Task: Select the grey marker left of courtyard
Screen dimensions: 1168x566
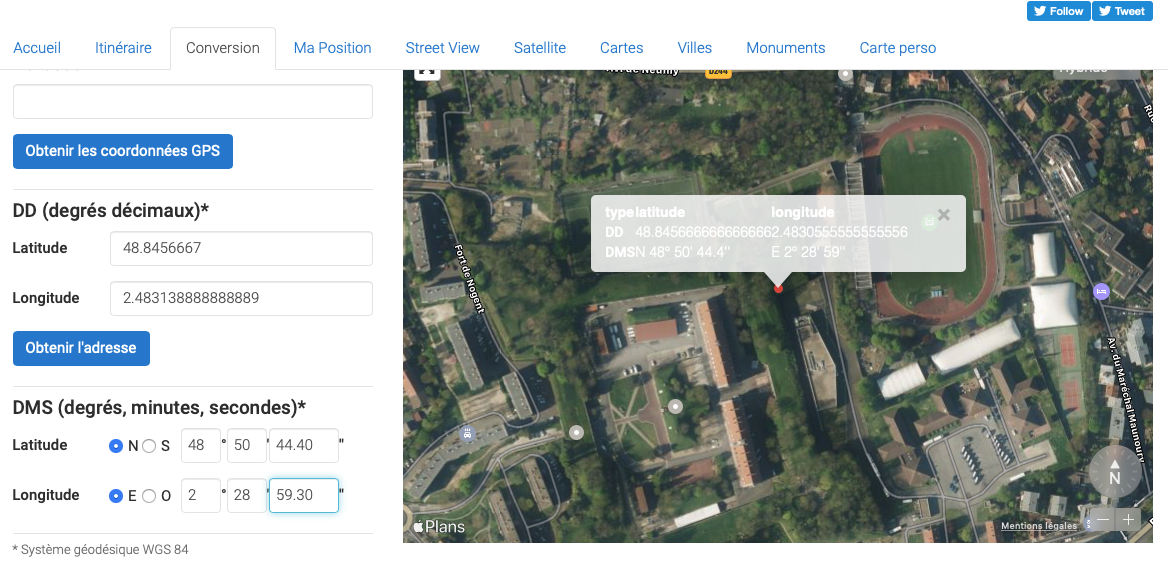Action: [x=576, y=432]
